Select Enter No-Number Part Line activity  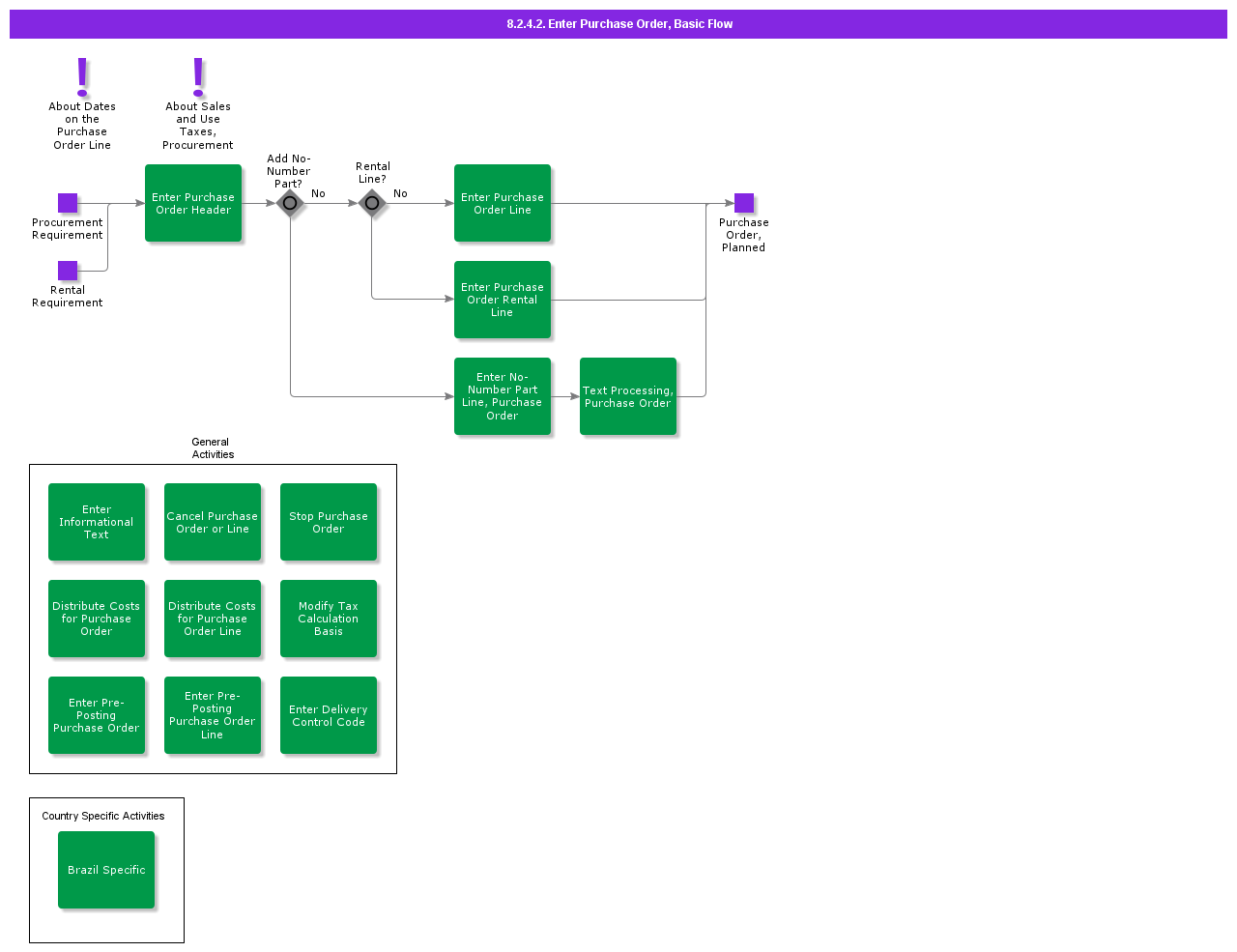tap(503, 396)
